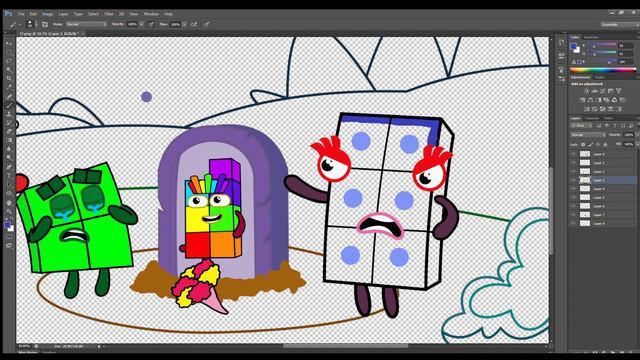Select the Gradient tool
The width and height of the screenshot is (640, 360).
pos(9,140)
